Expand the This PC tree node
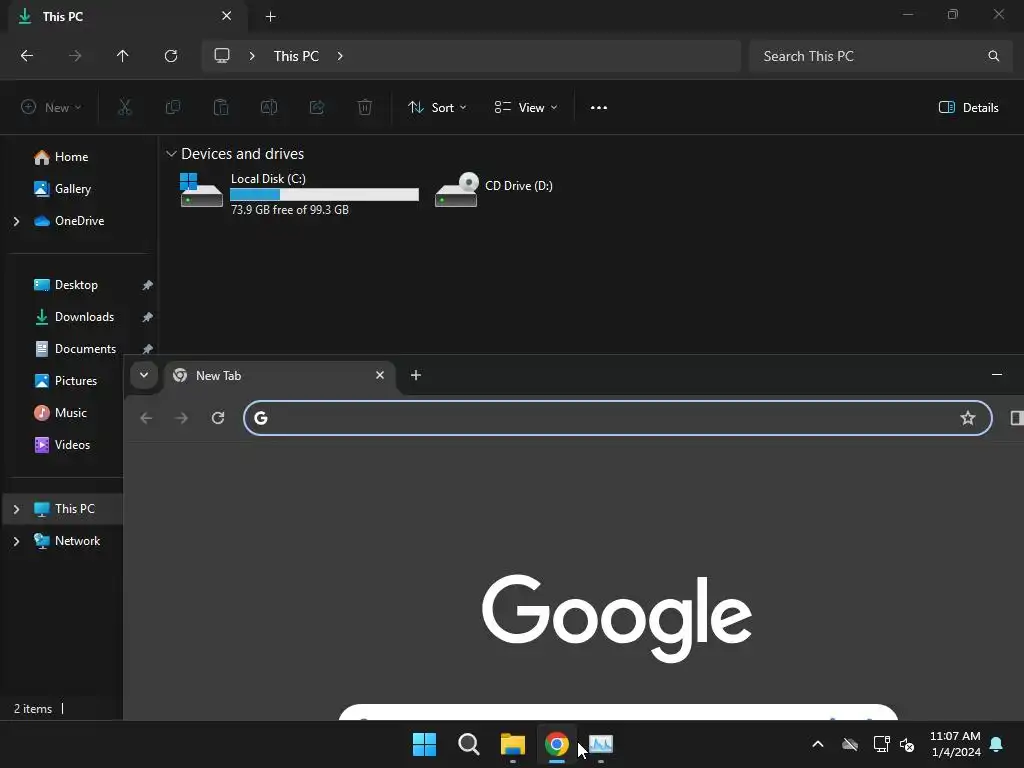Viewport: 1024px width, 768px height. (x=16, y=509)
